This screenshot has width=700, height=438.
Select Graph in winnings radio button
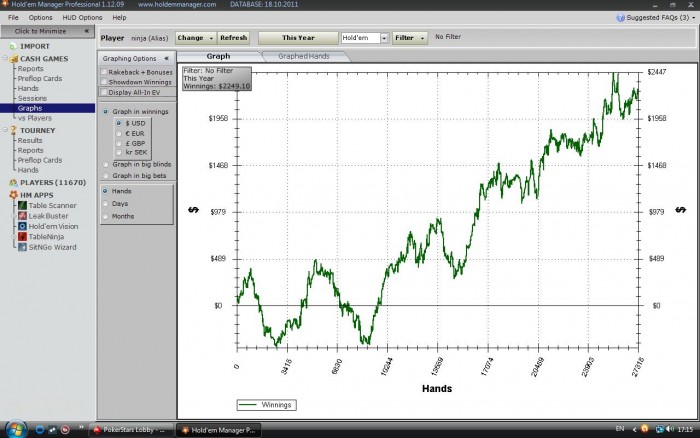click(106, 112)
